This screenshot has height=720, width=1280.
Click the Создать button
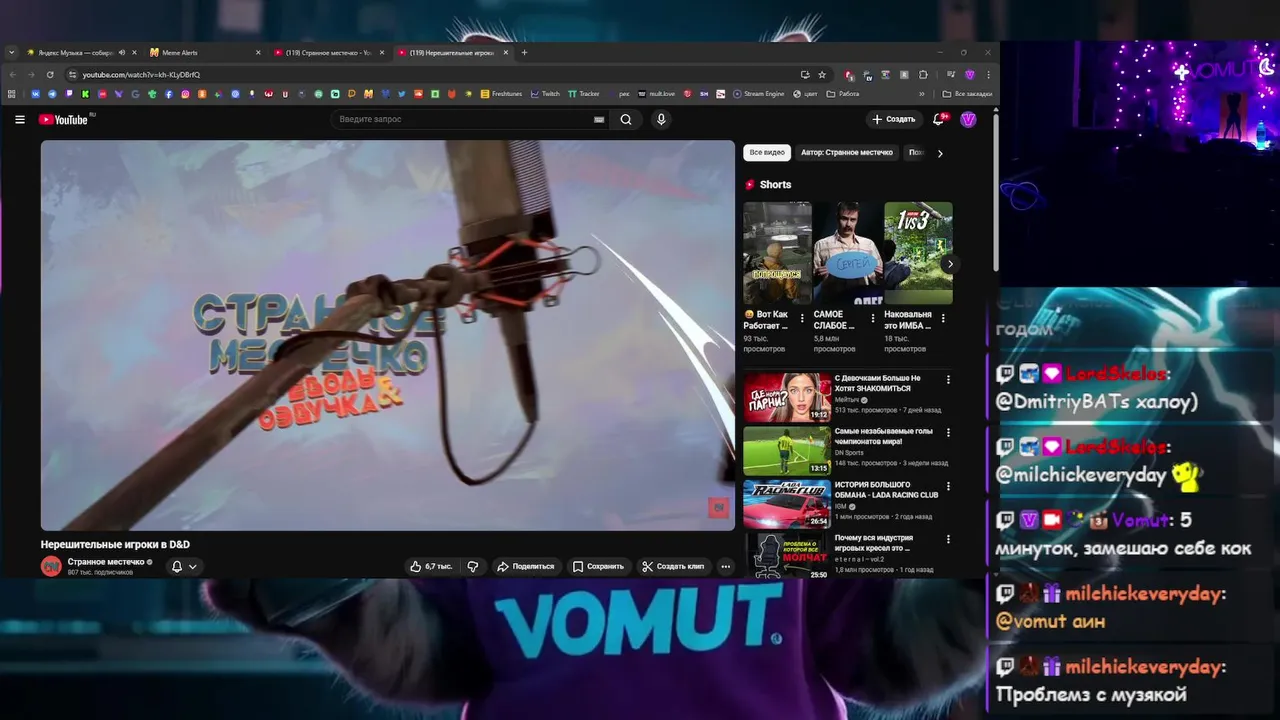893,119
